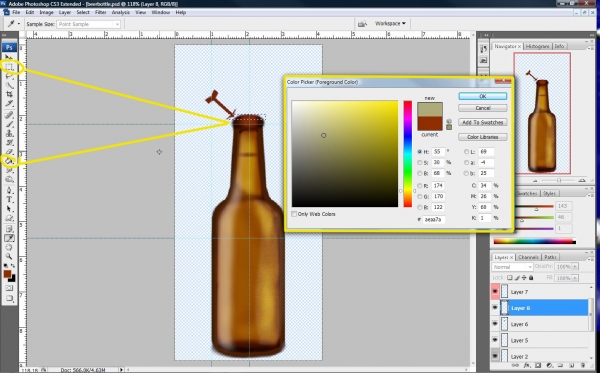Screen dimensions: 600x373
Task: Select the Slice tool
Action: [9, 103]
